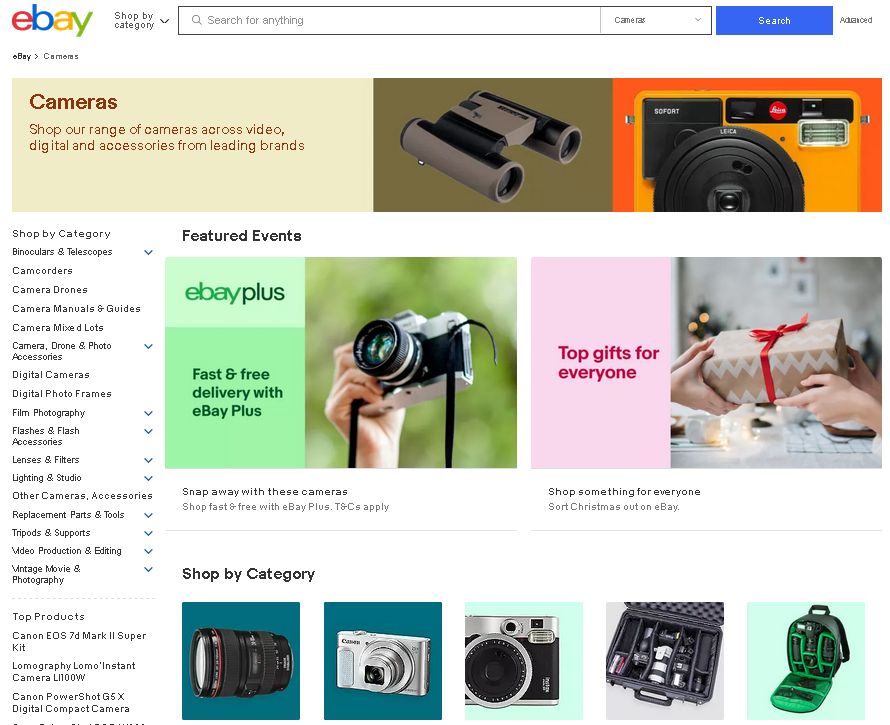Open Replacement Parts & Tools category
This screenshot has height=725, width=890.
68,515
